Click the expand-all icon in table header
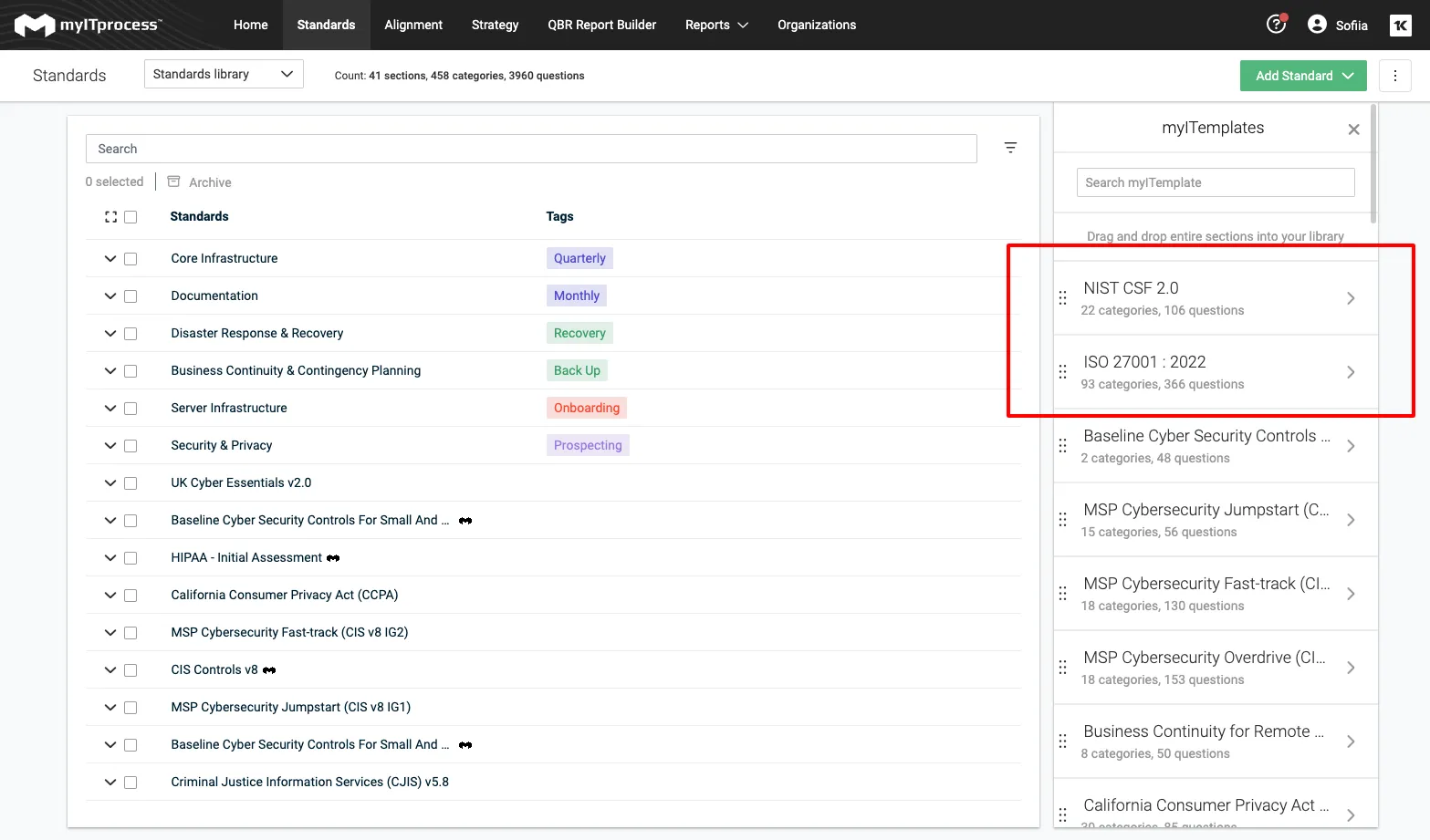Image resolution: width=1430 pixels, height=840 pixels. click(110, 217)
